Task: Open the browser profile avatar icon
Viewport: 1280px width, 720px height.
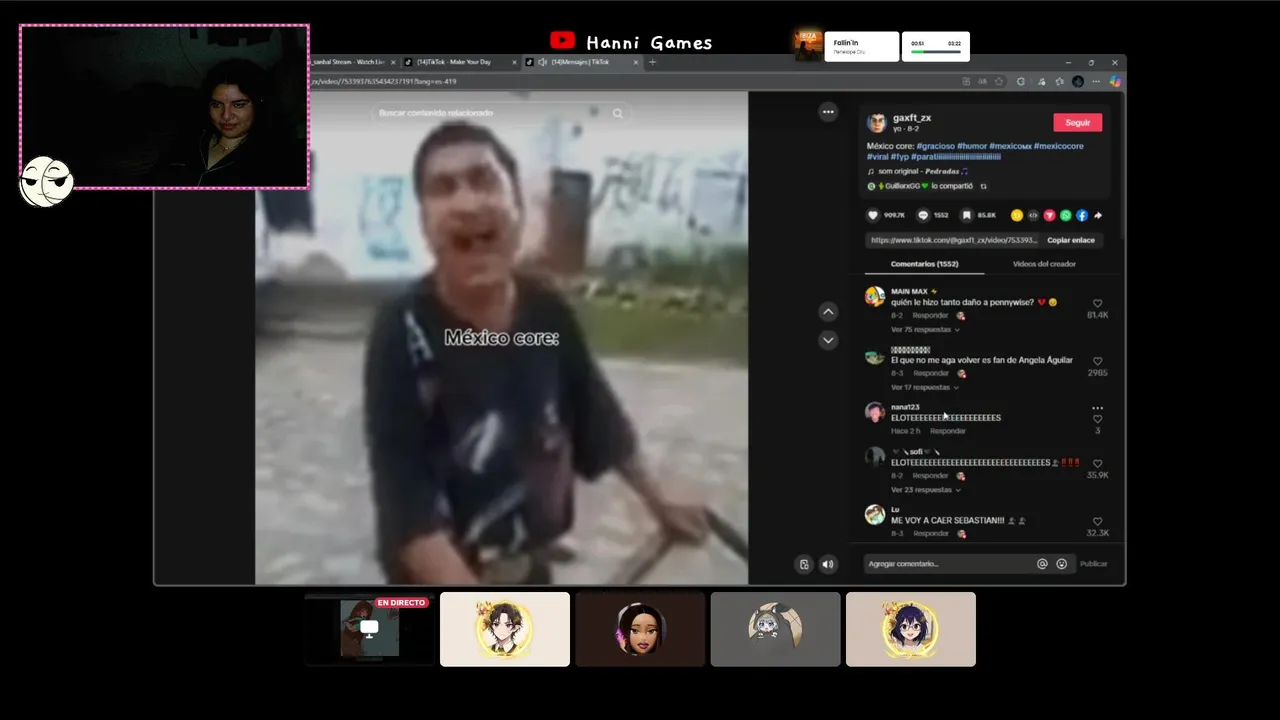Action: click(1078, 81)
